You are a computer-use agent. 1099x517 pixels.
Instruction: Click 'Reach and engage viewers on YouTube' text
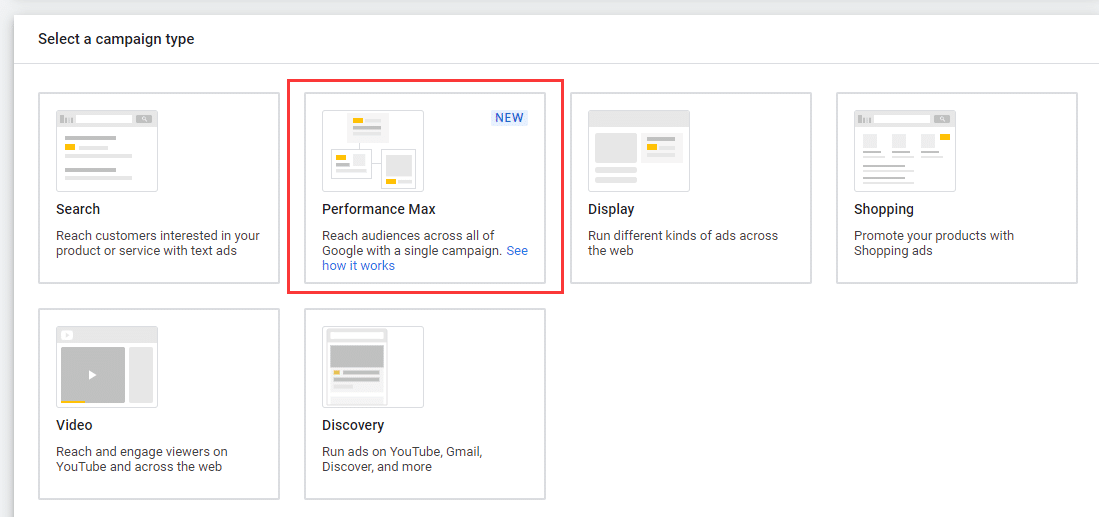[x=142, y=459]
